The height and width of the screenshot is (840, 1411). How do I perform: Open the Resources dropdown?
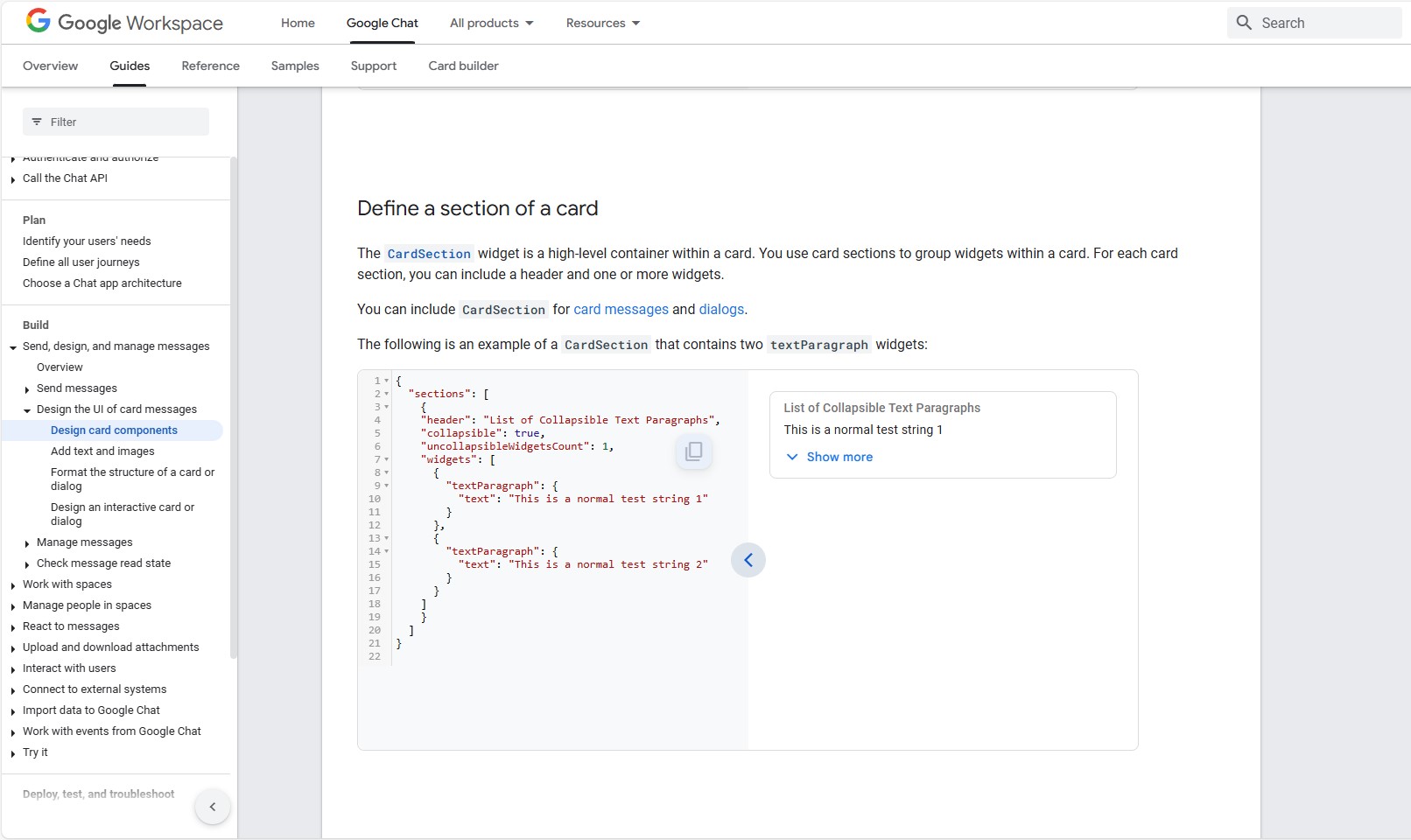tap(603, 23)
